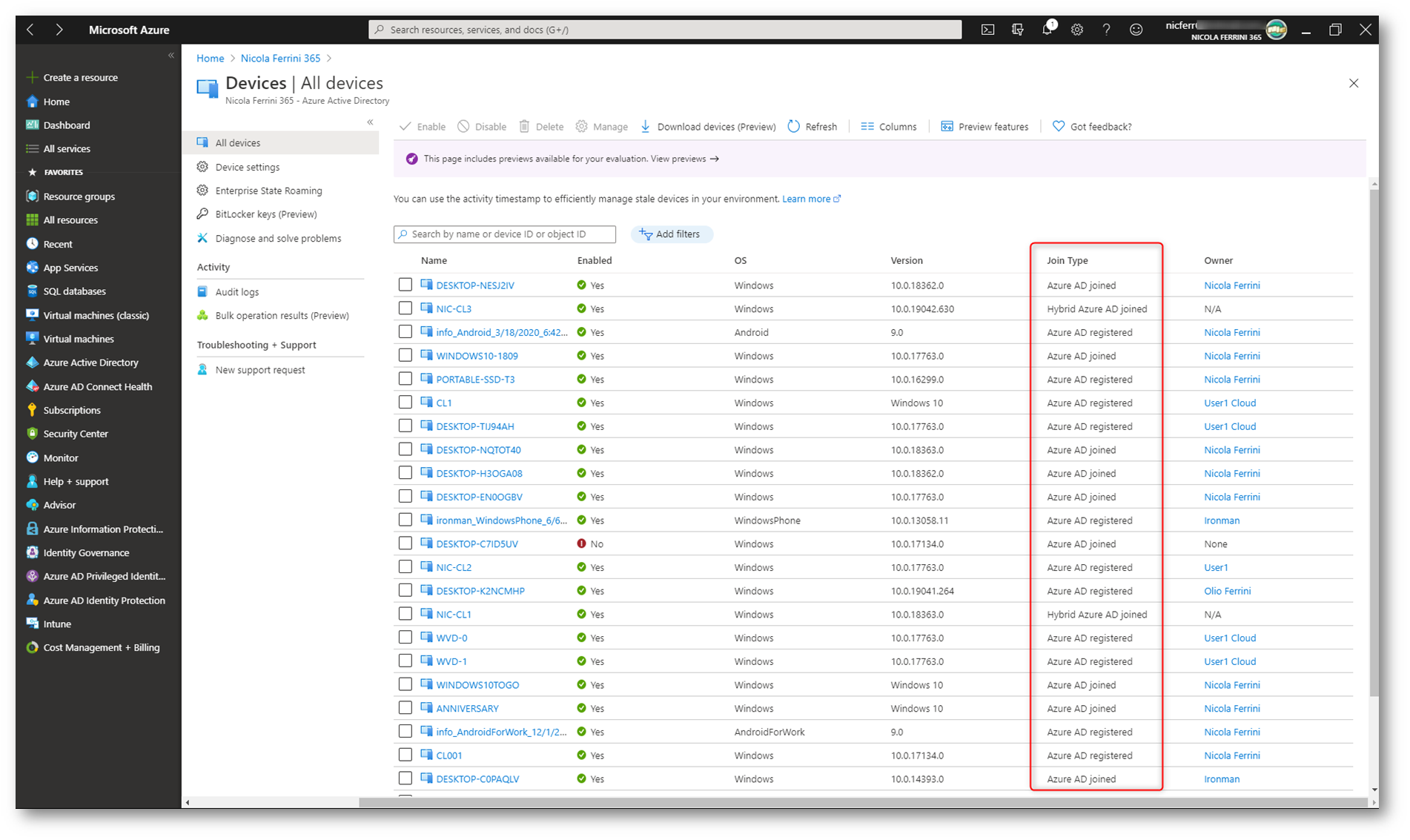This screenshot has height=840, width=1410.
Task: Click Manage in the devices toolbar
Action: 602,127
